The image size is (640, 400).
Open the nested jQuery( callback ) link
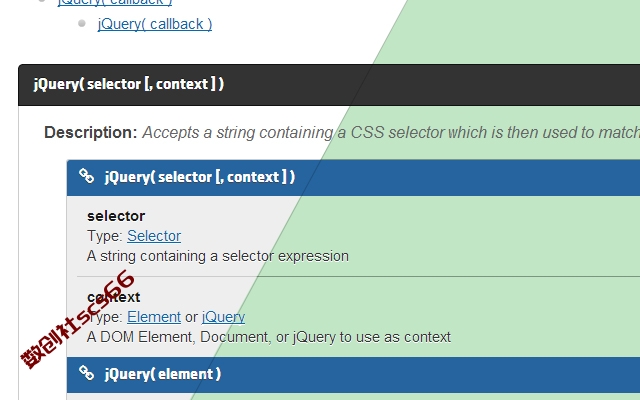click(155, 24)
